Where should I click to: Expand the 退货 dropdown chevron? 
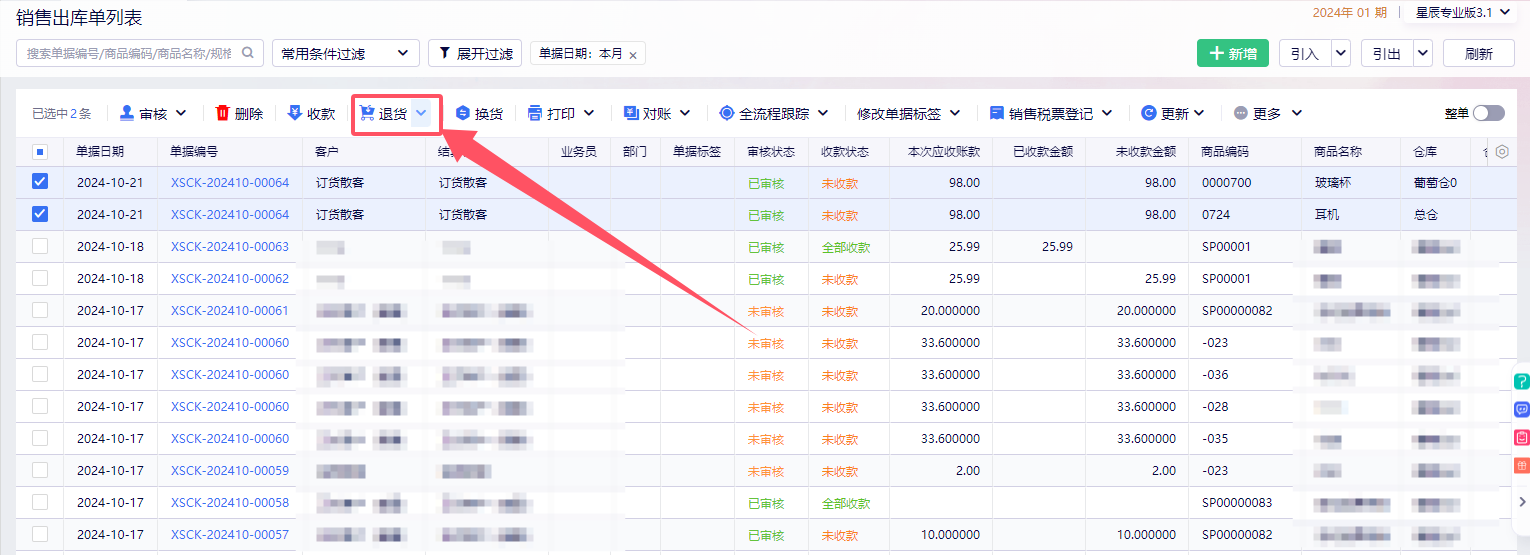click(422, 113)
